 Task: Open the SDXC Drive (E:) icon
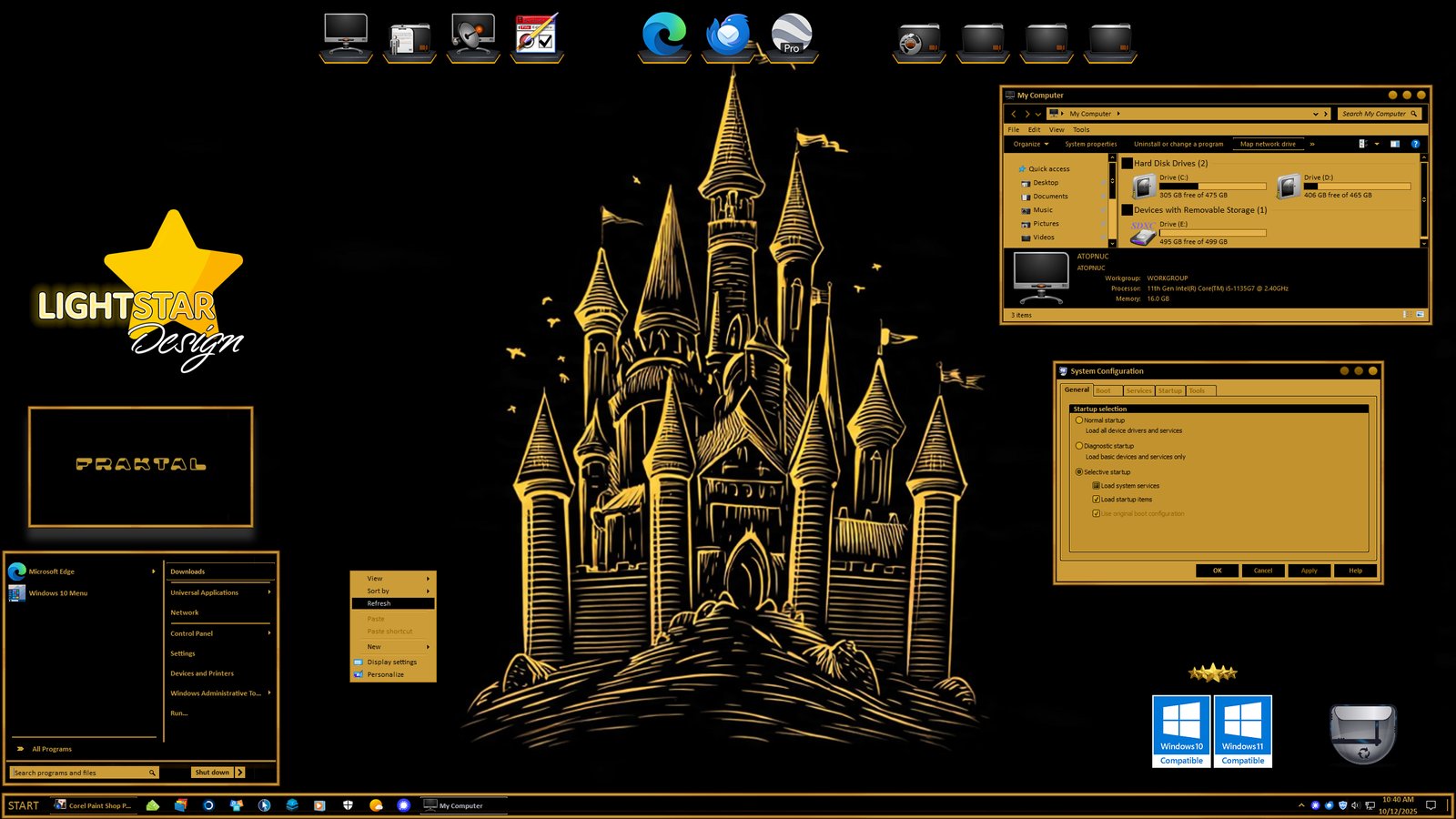click(1143, 233)
